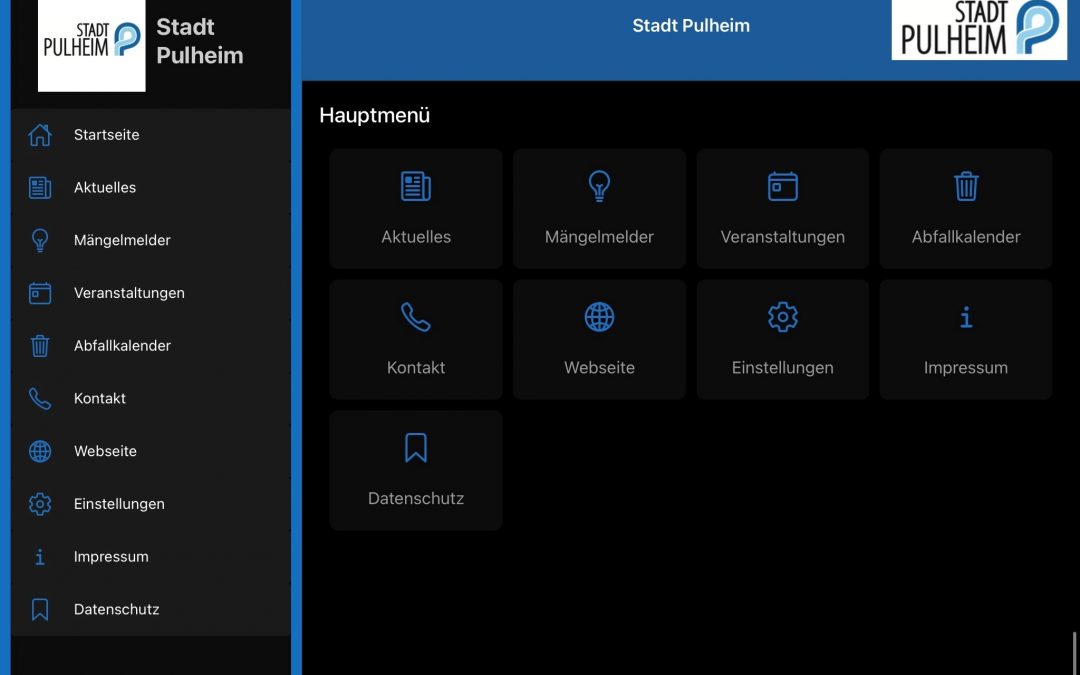Screen dimensions: 1080x675
Task: Tap the lightbulb icon on Mängelmelder tile
Action: click(599, 186)
